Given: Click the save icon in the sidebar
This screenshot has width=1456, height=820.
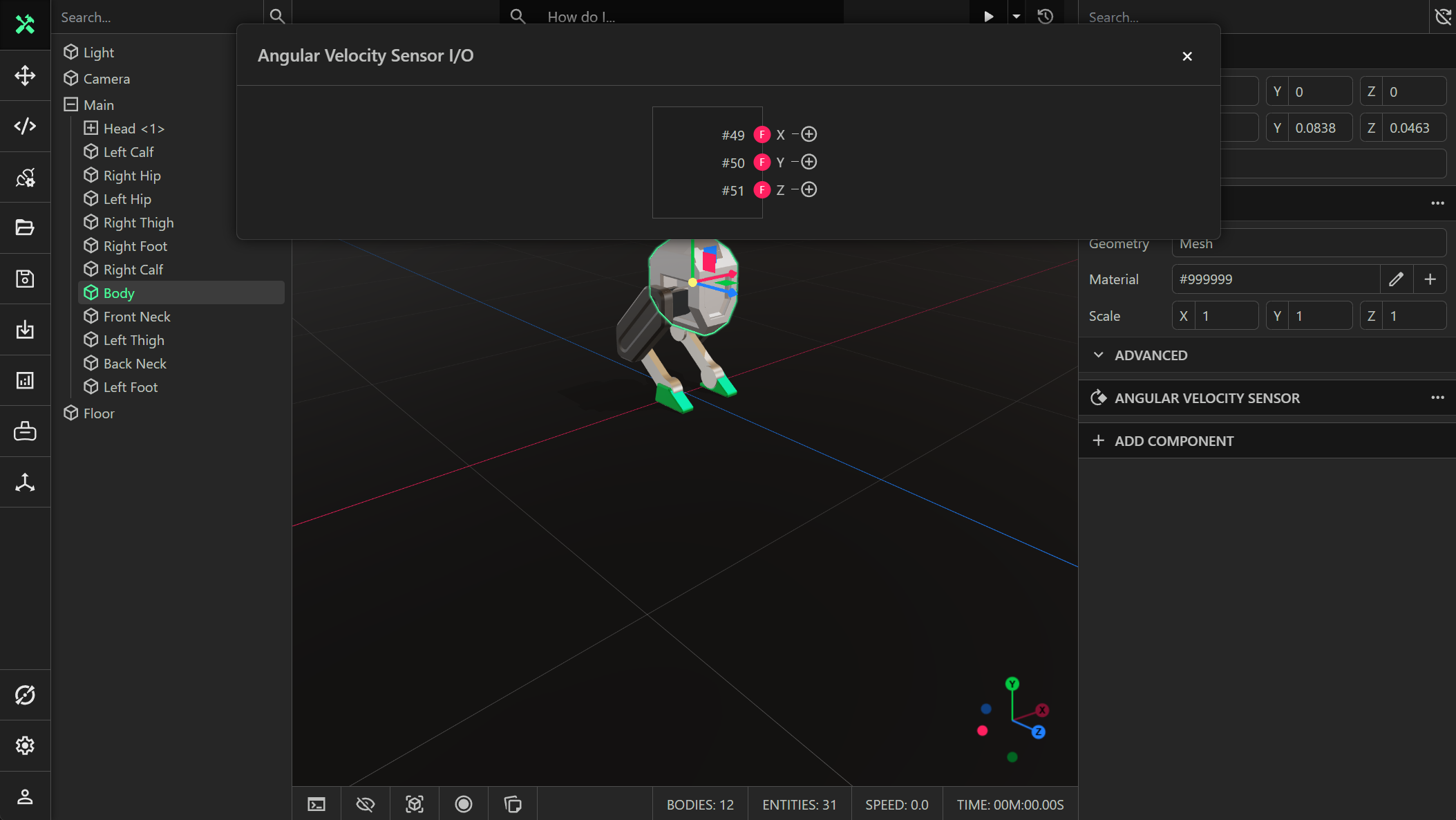Looking at the screenshot, I should [x=26, y=278].
